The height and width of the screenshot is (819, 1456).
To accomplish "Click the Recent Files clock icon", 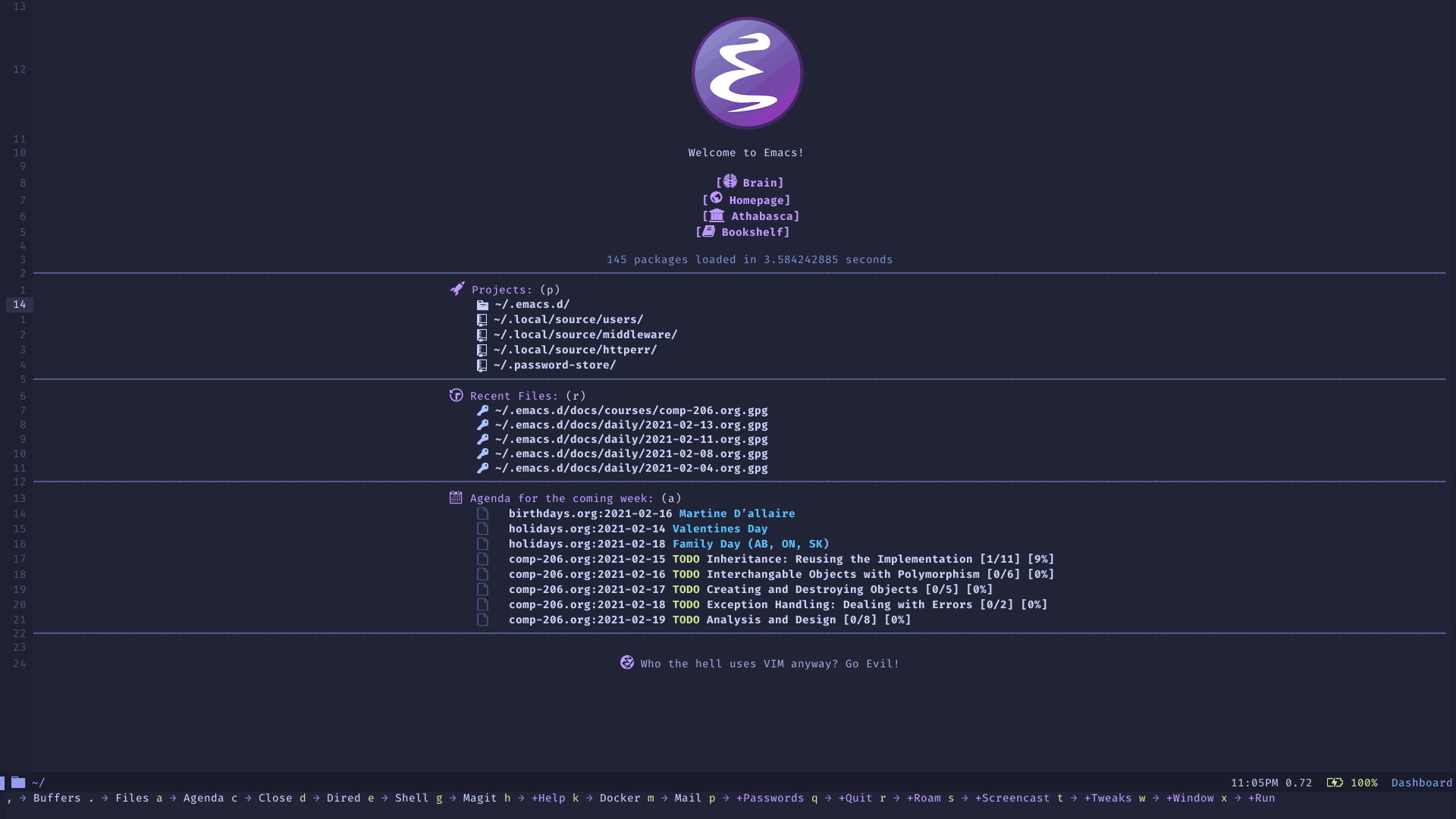I will coord(455,395).
